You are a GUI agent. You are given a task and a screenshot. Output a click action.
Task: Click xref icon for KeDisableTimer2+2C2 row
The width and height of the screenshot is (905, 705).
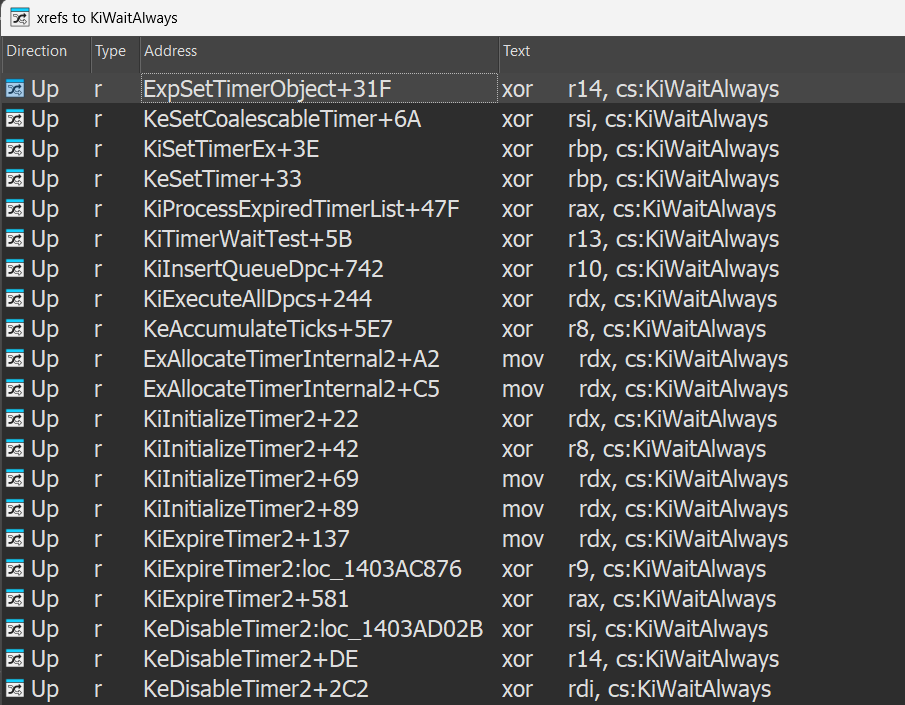tap(15, 689)
